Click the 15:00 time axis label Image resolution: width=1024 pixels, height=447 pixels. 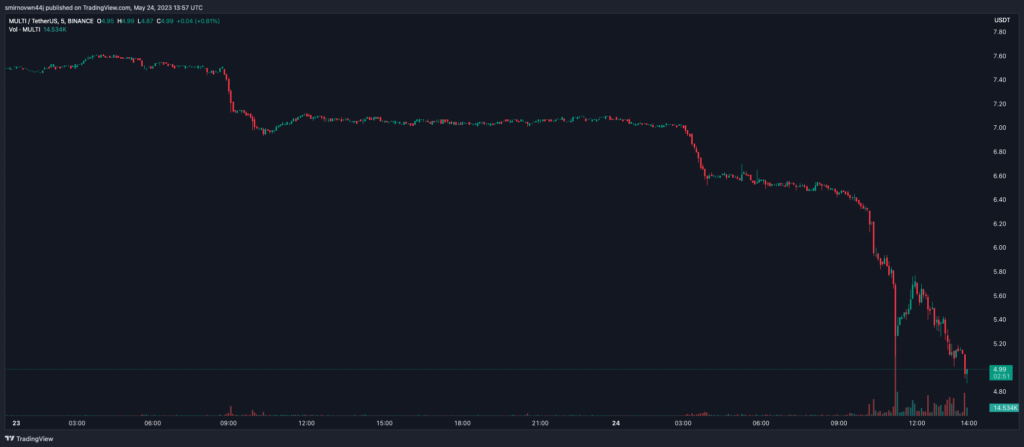[384, 423]
